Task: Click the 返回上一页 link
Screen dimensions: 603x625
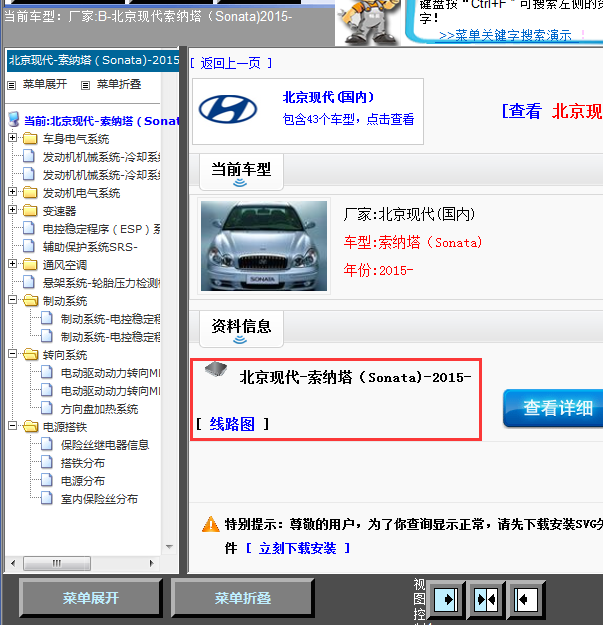Action: click(x=231, y=63)
